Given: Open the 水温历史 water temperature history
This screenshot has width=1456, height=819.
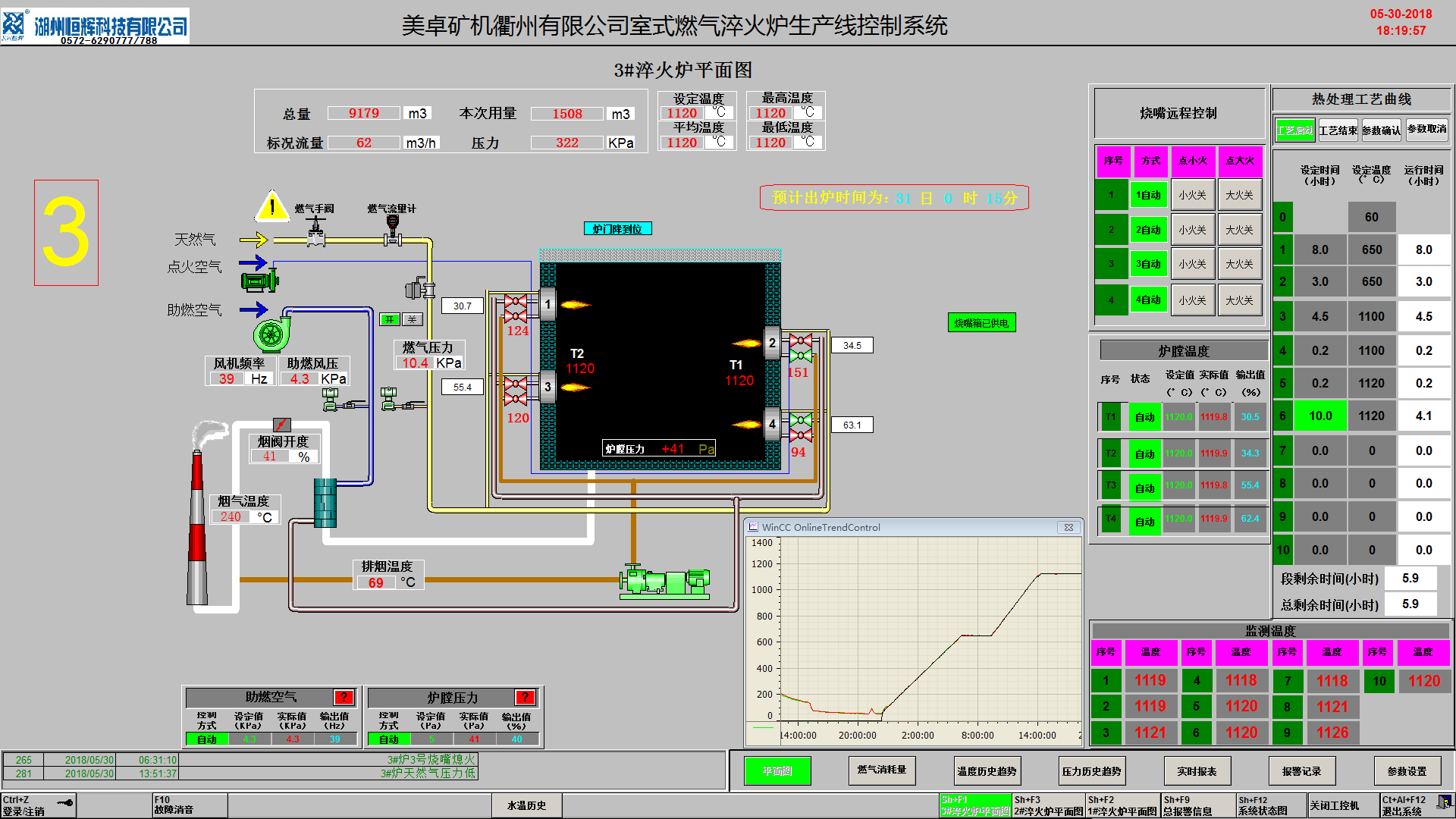Looking at the screenshot, I should coord(526,805).
